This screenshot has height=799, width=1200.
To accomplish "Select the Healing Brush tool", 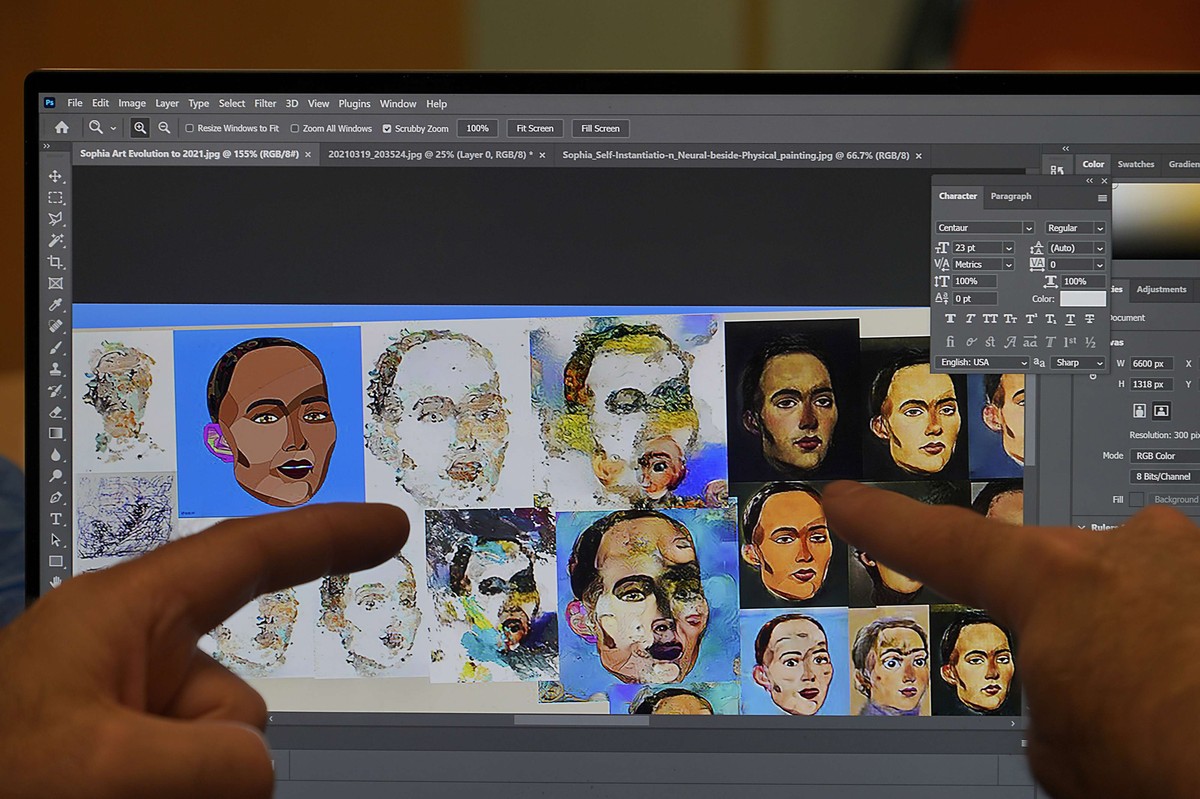I will tap(56, 326).
